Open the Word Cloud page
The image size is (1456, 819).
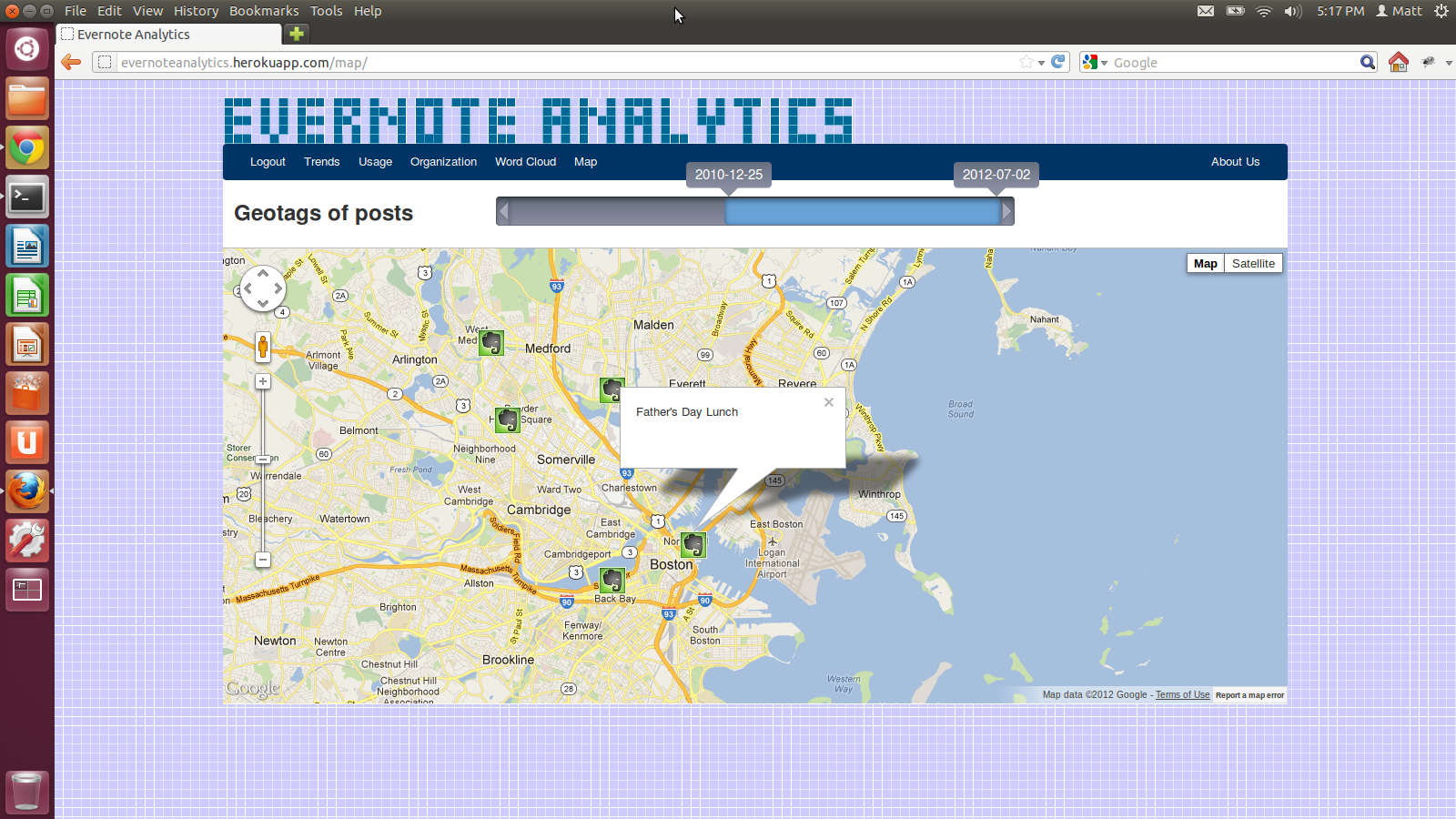(x=525, y=162)
